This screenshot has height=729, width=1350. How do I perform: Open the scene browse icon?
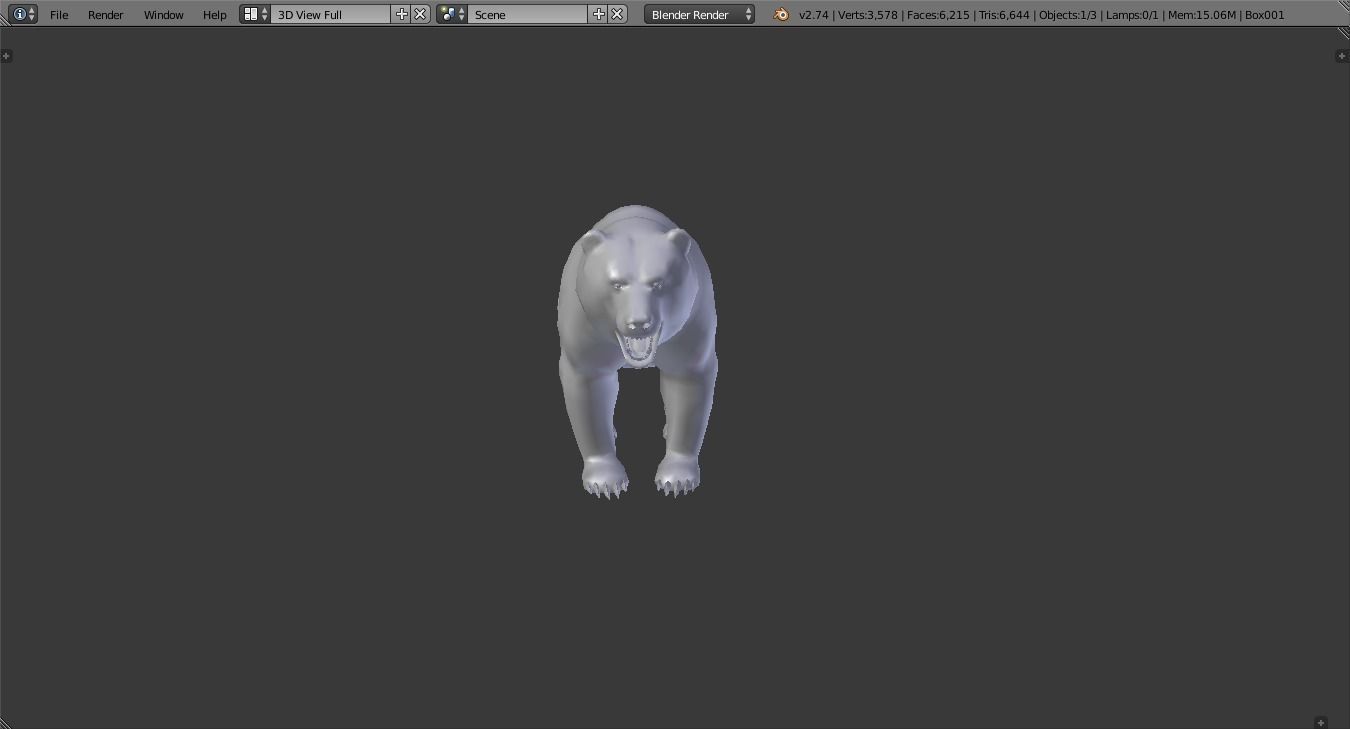pyautogui.click(x=452, y=14)
